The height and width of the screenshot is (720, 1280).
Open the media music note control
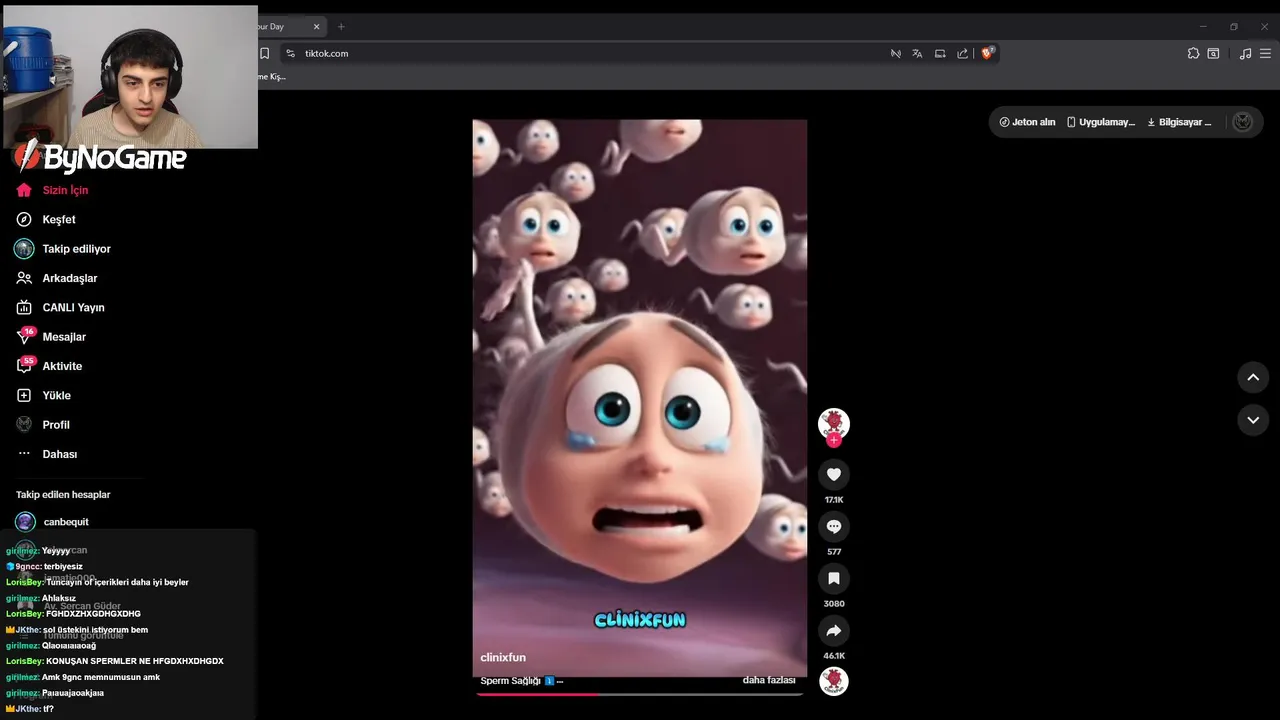[x=1245, y=53]
